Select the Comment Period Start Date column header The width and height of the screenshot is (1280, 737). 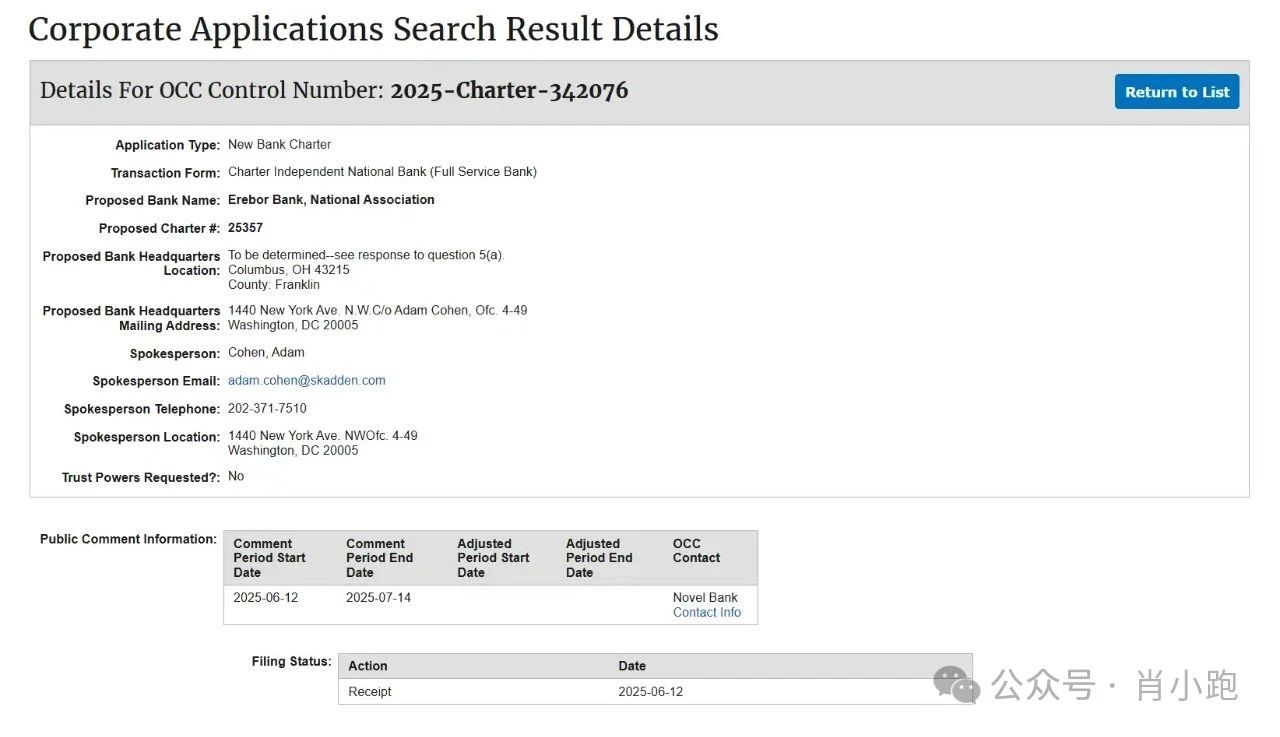click(x=269, y=558)
